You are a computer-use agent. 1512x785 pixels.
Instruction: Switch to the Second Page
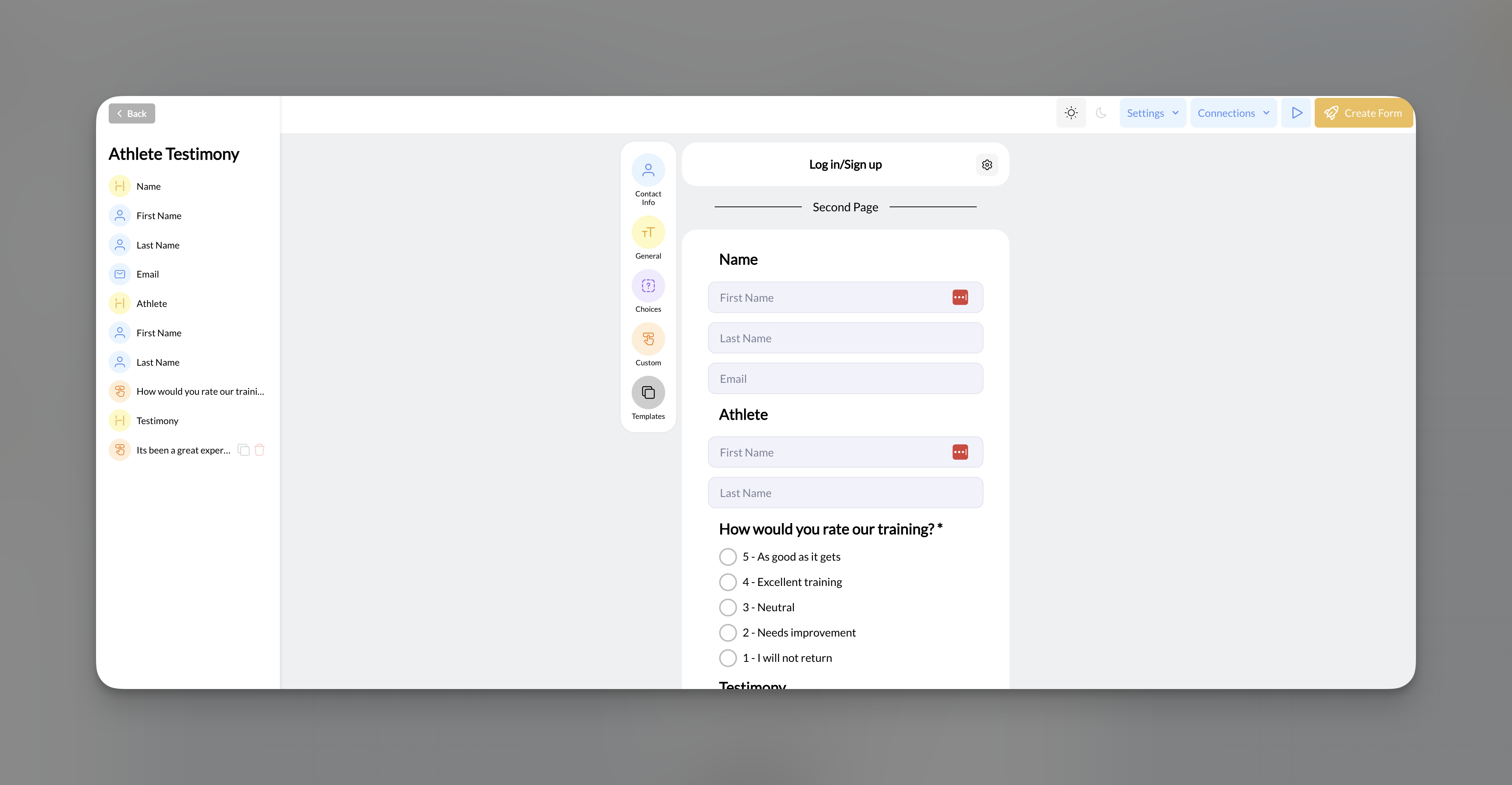[x=845, y=206]
